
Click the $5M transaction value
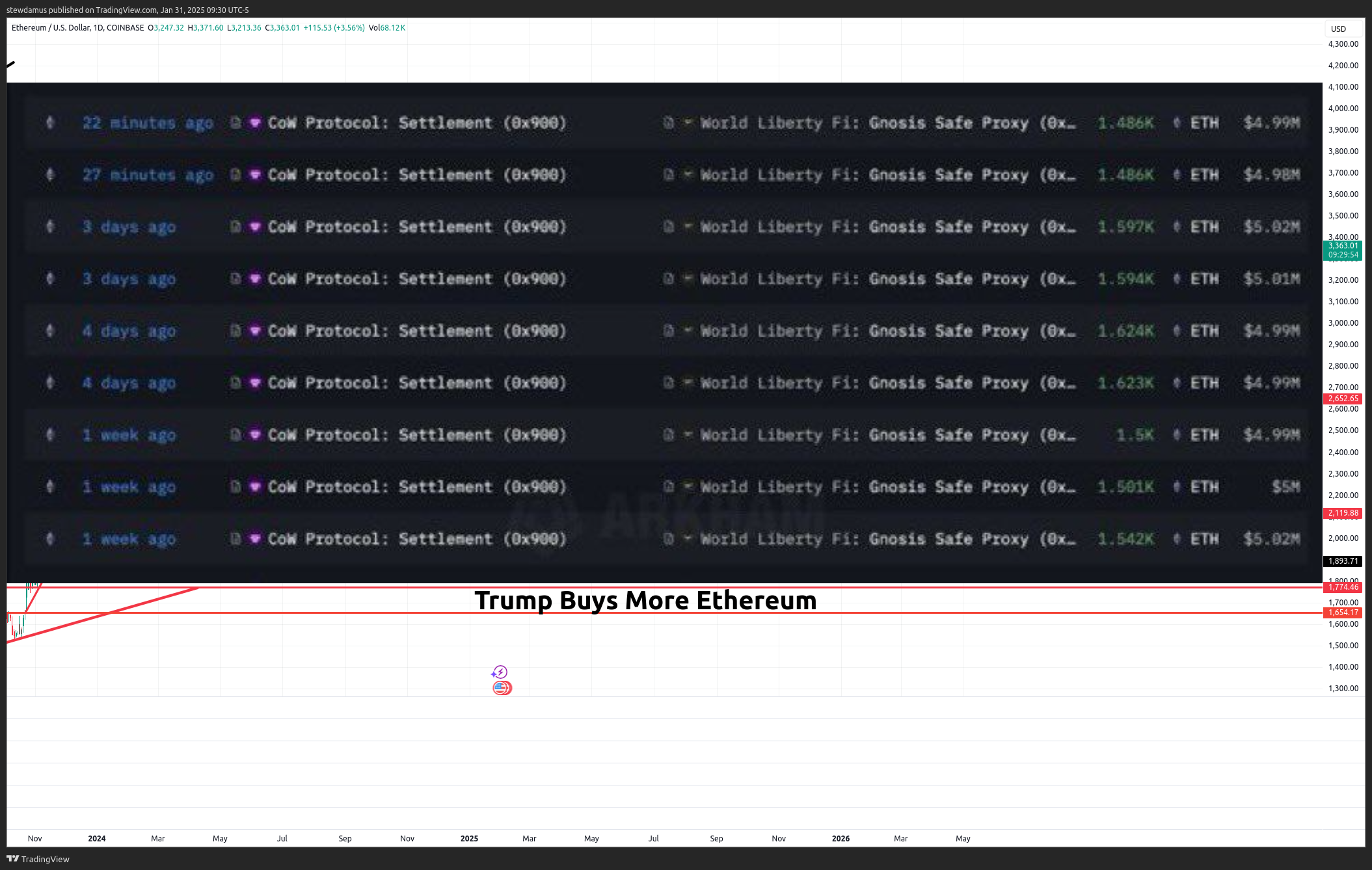(x=1285, y=487)
